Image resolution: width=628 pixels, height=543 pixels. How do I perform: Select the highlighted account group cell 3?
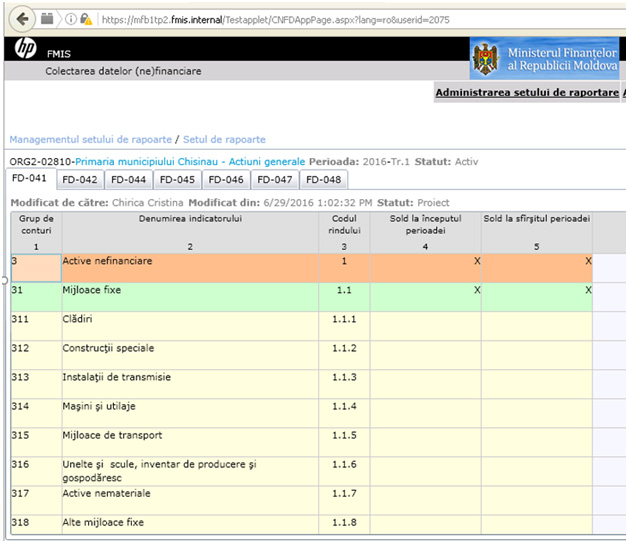(36, 268)
